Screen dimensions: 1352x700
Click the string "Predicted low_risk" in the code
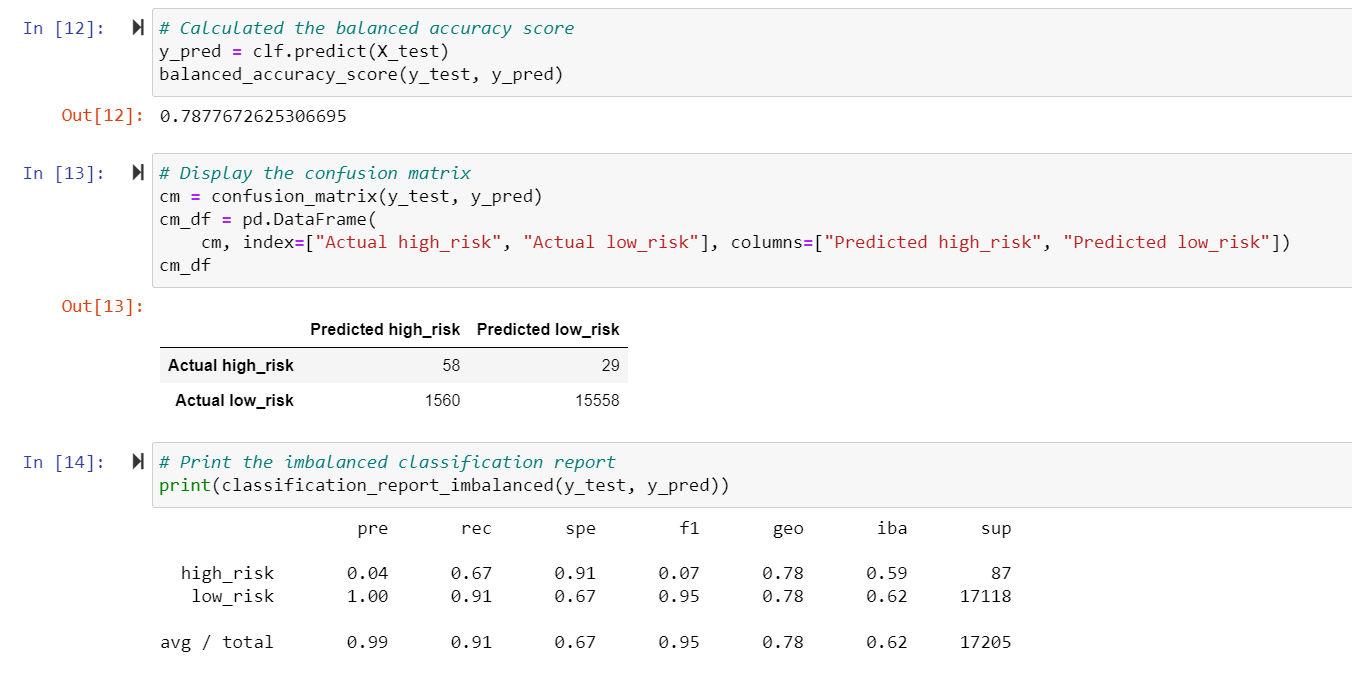pyautogui.click(x=1169, y=242)
